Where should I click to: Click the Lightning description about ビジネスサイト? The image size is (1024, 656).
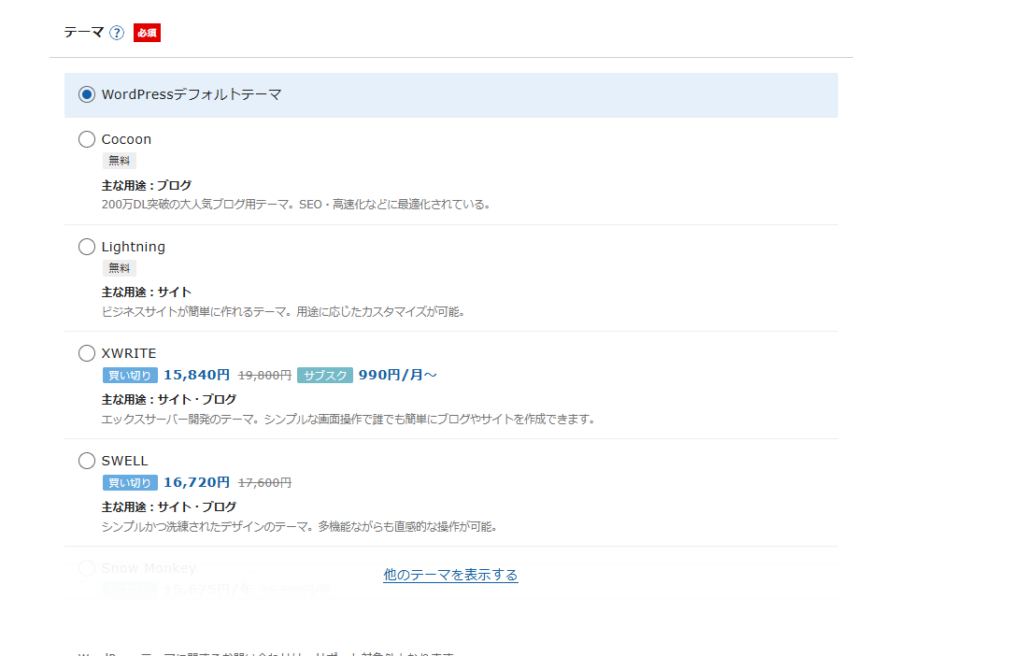pos(283,311)
